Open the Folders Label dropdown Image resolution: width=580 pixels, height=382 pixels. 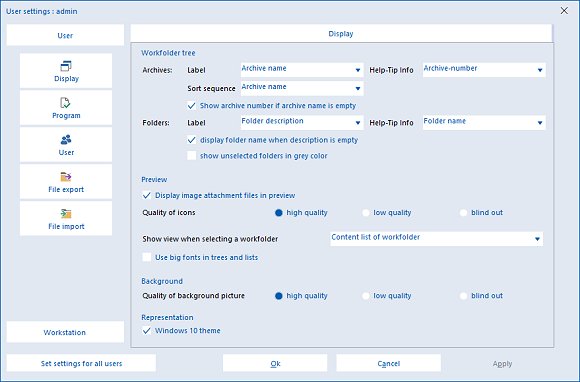point(302,123)
